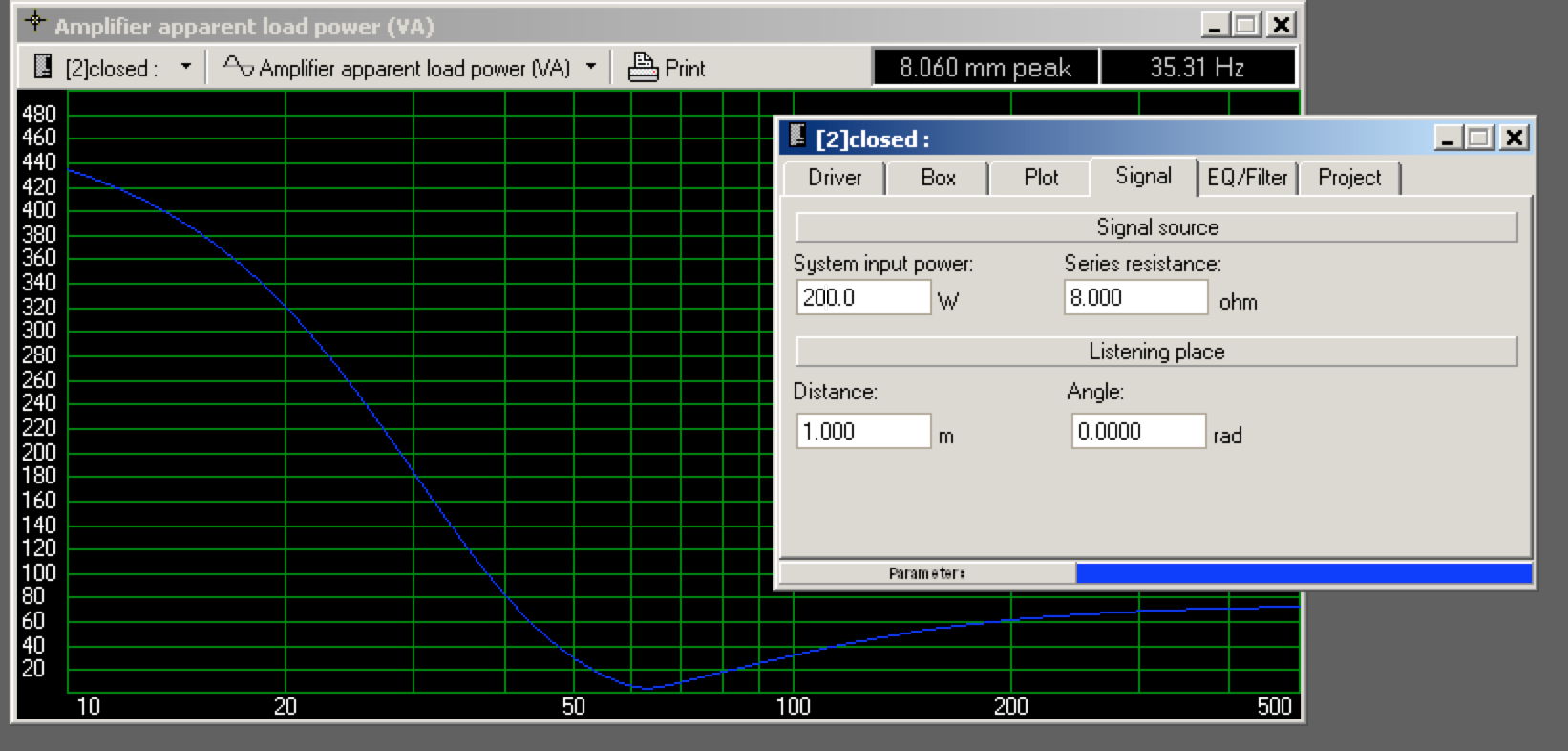The height and width of the screenshot is (751, 1568).
Task: Click the System input power label
Action: pos(883,265)
